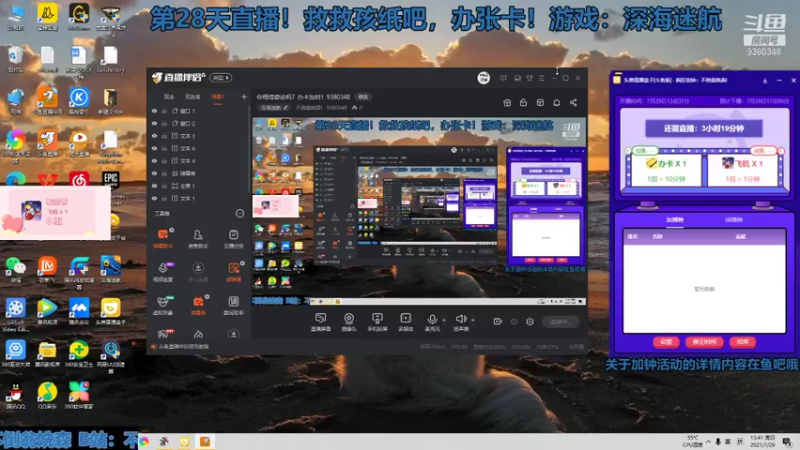Click the download icon in purple window title

[765, 81]
